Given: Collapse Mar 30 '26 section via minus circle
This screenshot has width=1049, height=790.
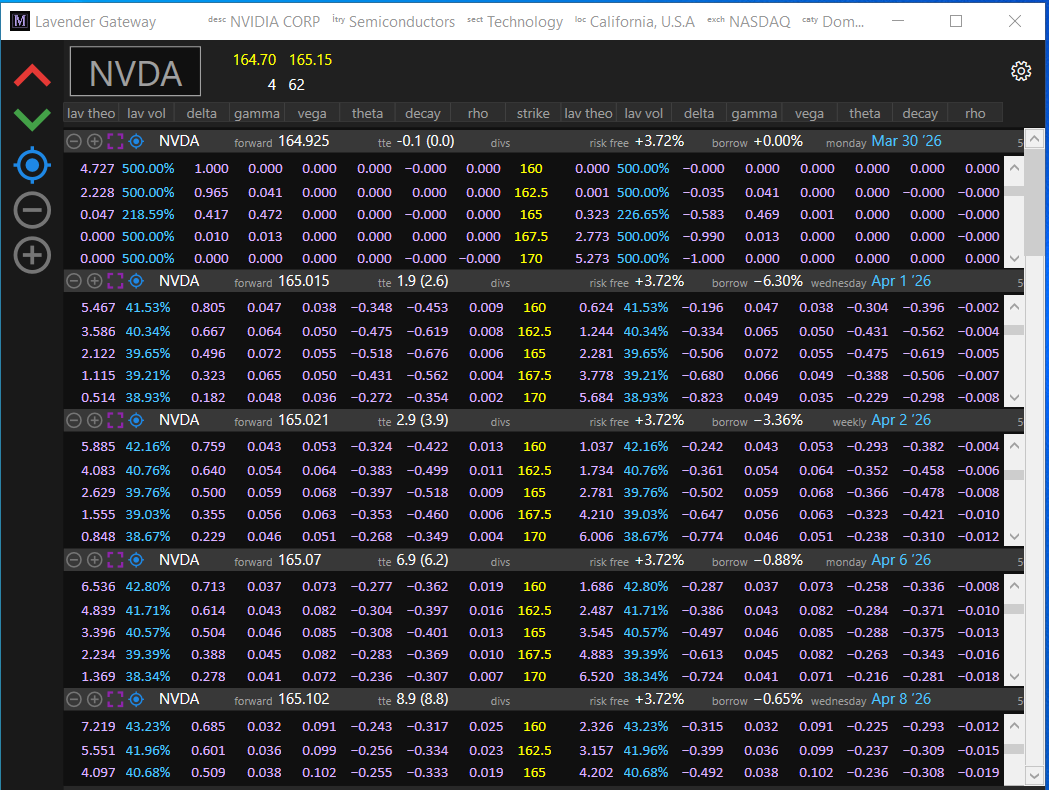Looking at the screenshot, I should tap(73, 141).
